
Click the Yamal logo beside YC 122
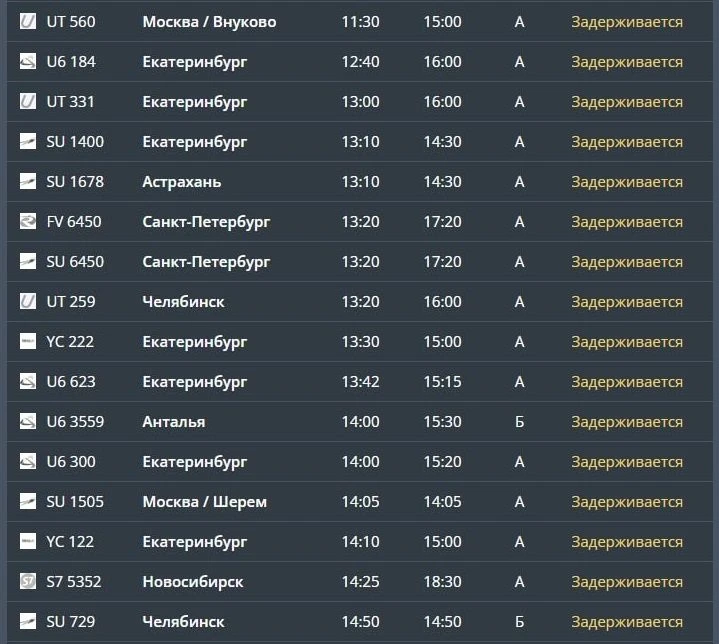[x=28, y=541]
